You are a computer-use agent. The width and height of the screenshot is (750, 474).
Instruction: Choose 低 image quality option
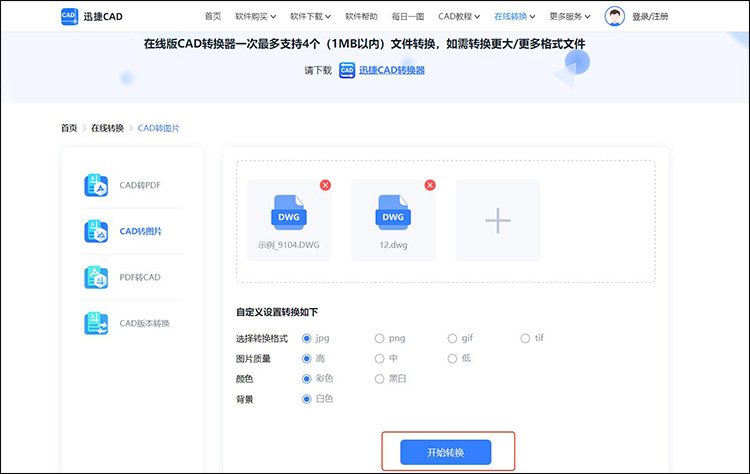[452, 359]
